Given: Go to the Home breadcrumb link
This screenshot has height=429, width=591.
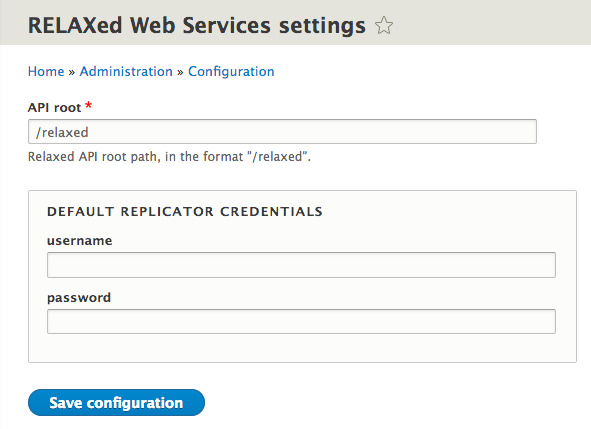Looking at the screenshot, I should pyautogui.click(x=46, y=72).
